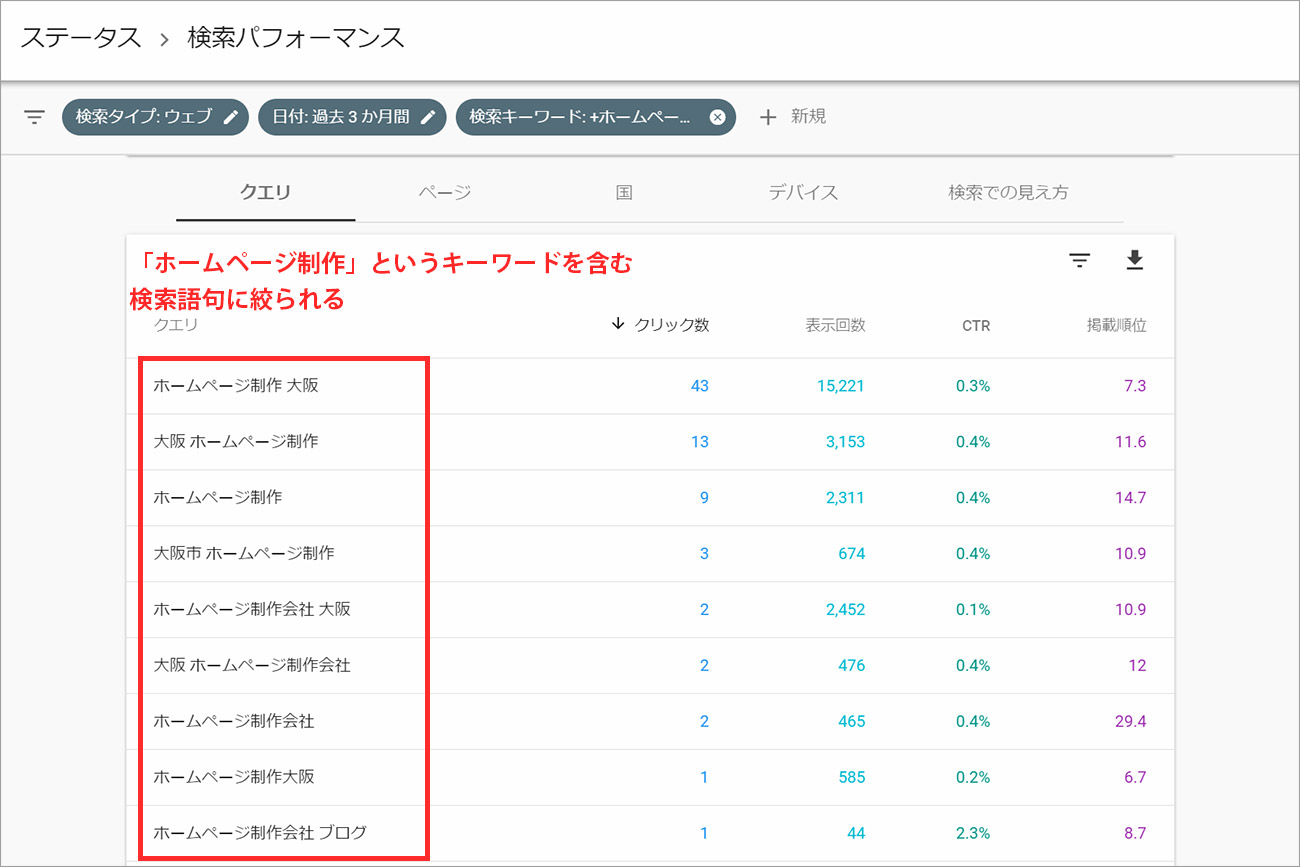Image resolution: width=1300 pixels, height=867 pixels.
Task: Click the CTR value 0.2%
Action: [973, 778]
